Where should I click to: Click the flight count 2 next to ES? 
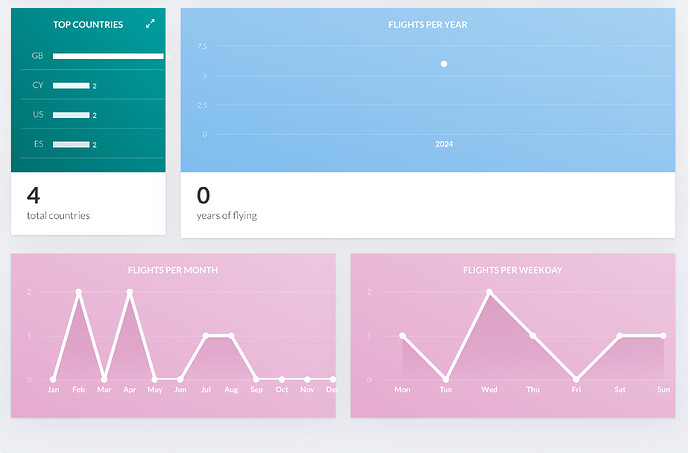click(x=94, y=145)
